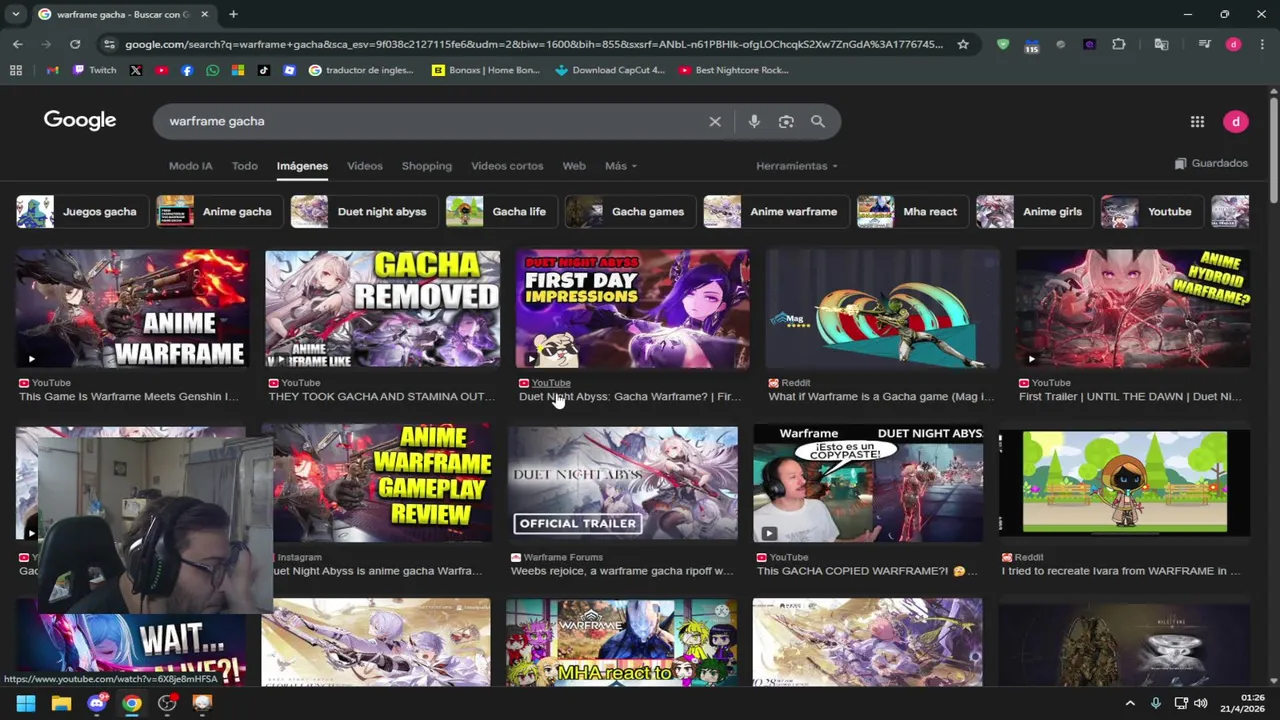1280x720 pixels.
Task: Open the TikTok bookmark
Action: coord(263,70)
